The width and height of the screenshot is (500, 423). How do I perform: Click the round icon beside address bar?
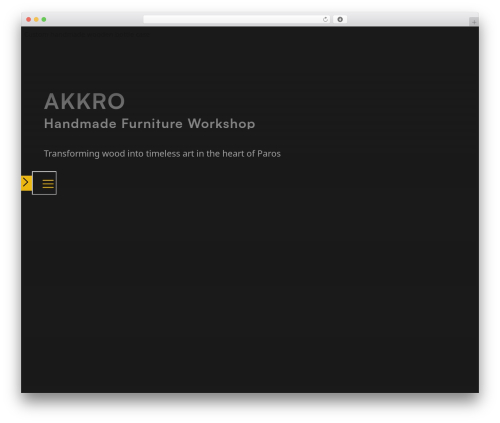(x=340, y=20)
